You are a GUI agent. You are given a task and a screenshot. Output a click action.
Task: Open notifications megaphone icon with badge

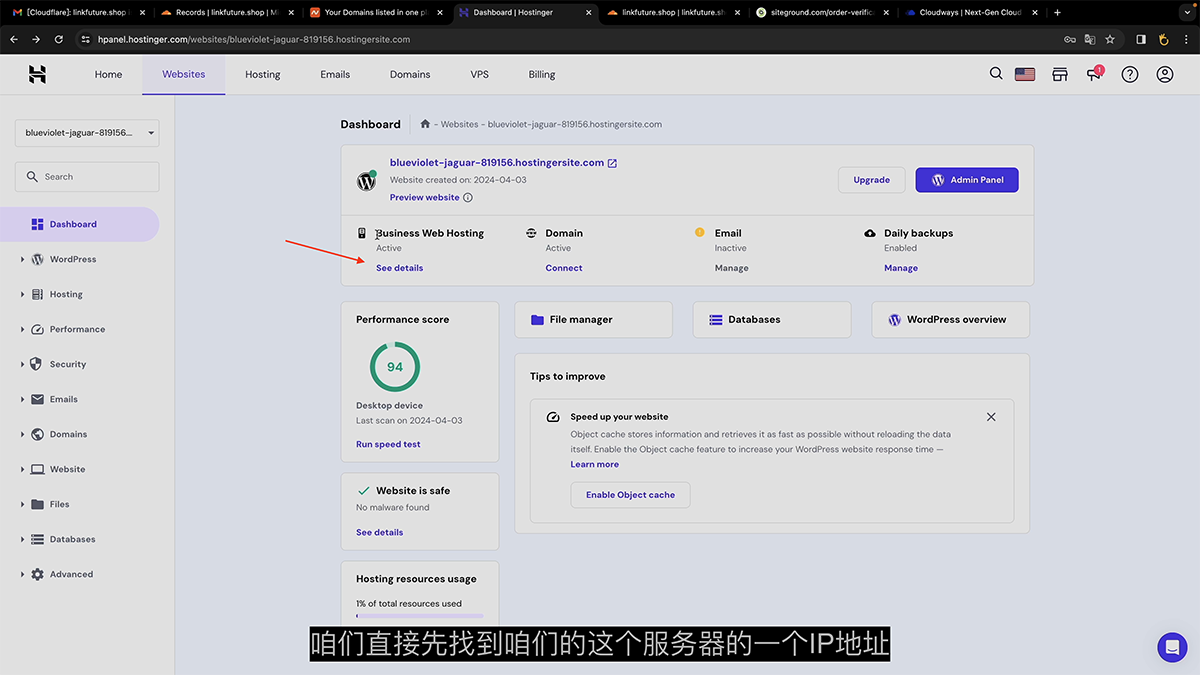(x=1094, y=74)
